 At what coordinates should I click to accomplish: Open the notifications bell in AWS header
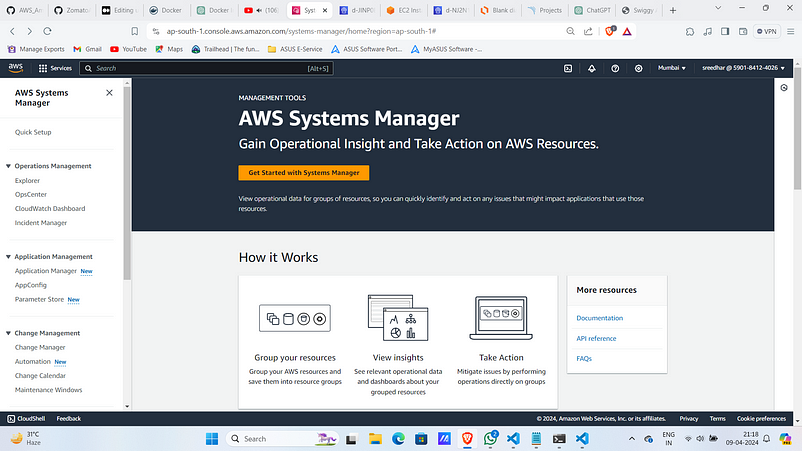click(x=592, y=68)
